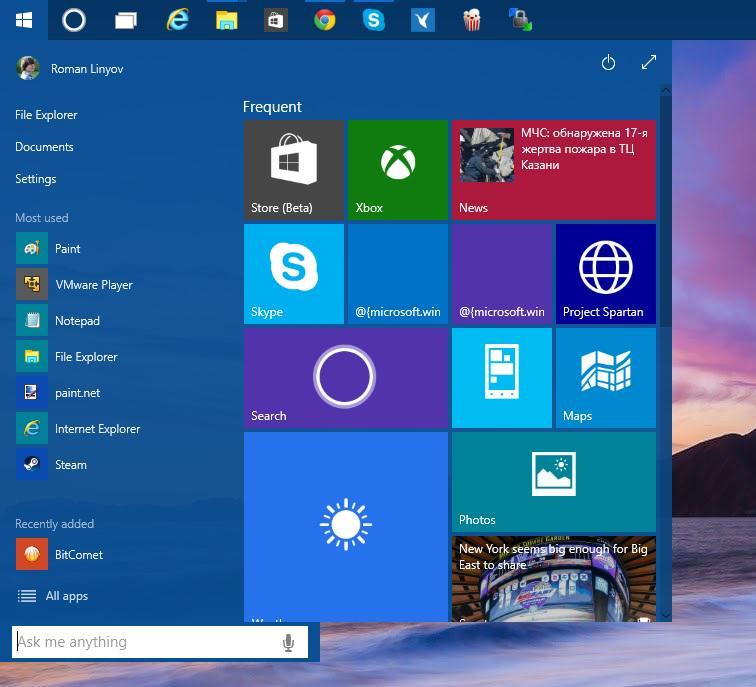Open the purple @{microsoft.win tile
Viewport: 756px width, 687px height.
point(501,274)
